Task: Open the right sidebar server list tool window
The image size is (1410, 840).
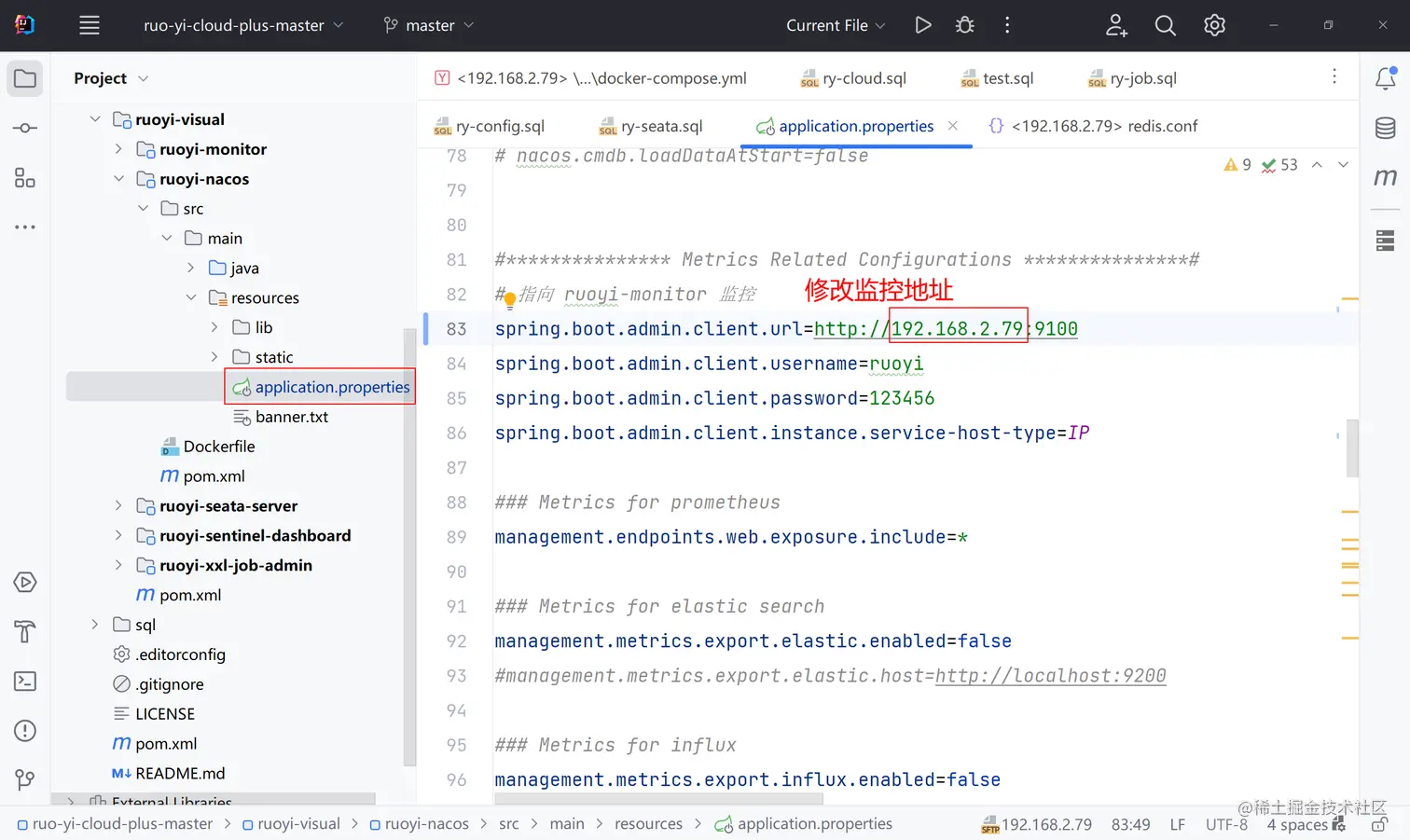Action: (x=1386, y=241)
